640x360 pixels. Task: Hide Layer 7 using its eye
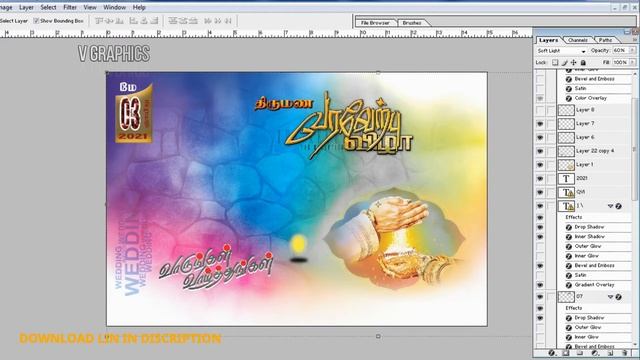coord(540,124)
